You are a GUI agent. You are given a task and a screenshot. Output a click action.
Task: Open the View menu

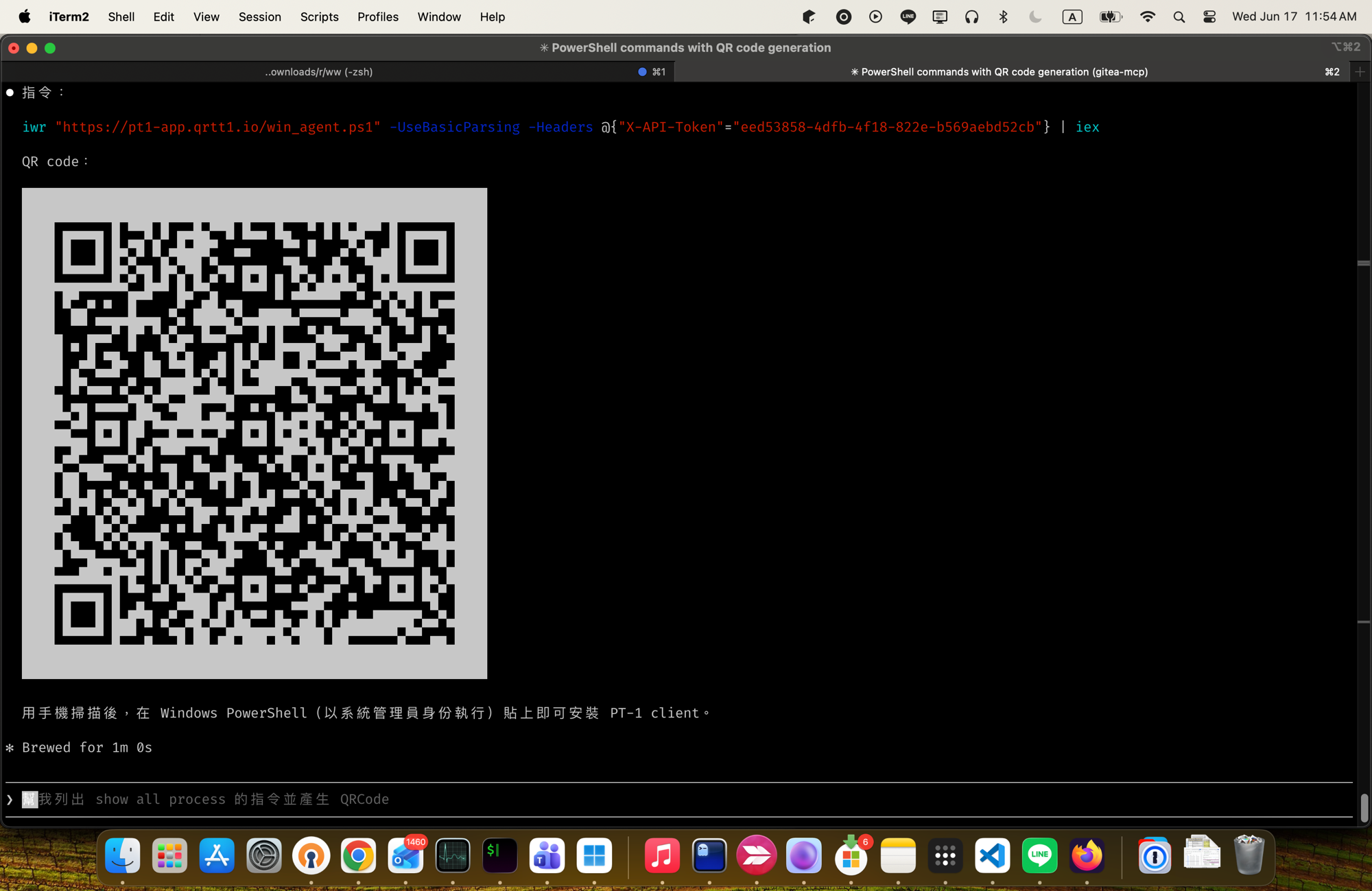pyautogui.click(x=206, y=16)
